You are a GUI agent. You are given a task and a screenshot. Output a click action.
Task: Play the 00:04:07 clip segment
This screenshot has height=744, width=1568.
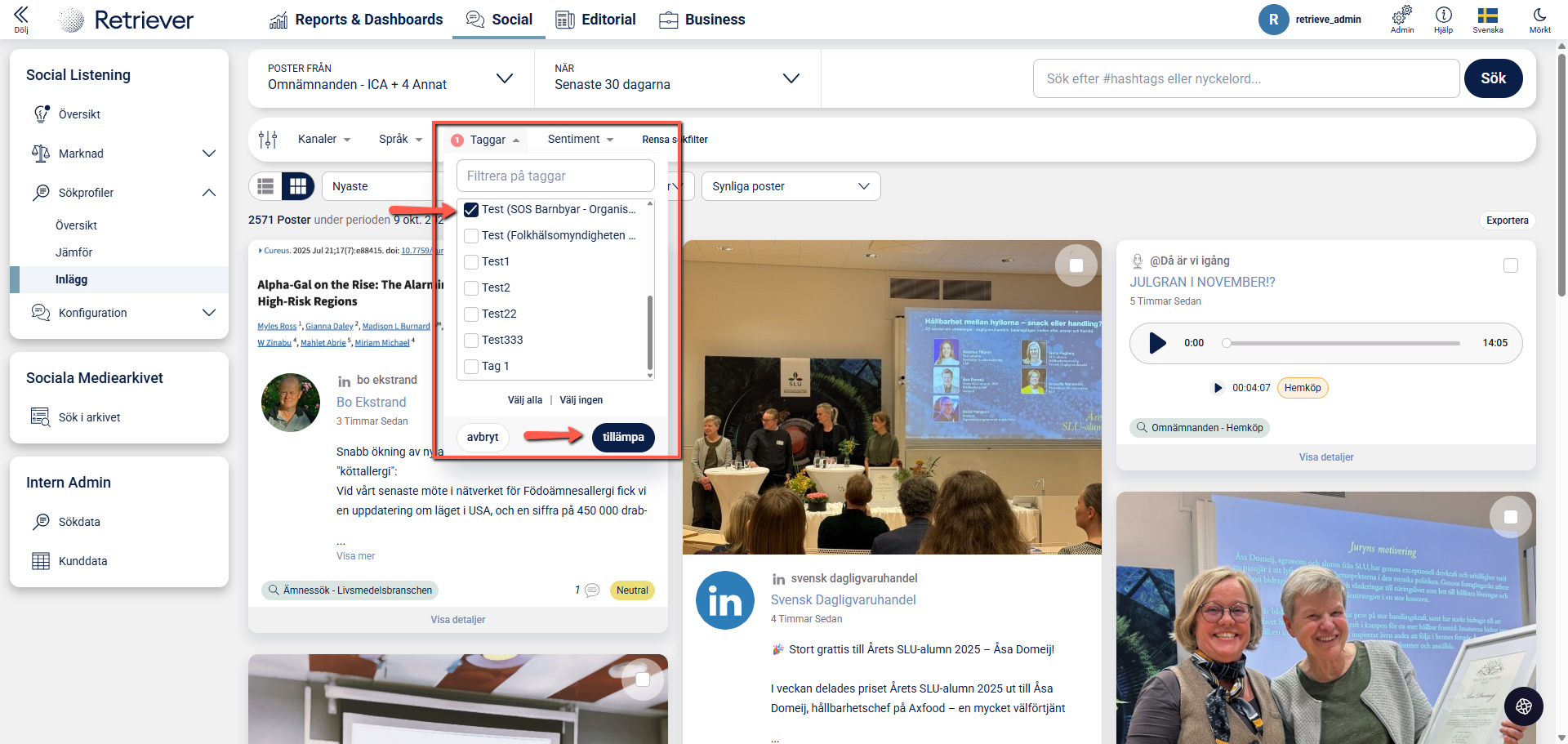[1218, 388]
